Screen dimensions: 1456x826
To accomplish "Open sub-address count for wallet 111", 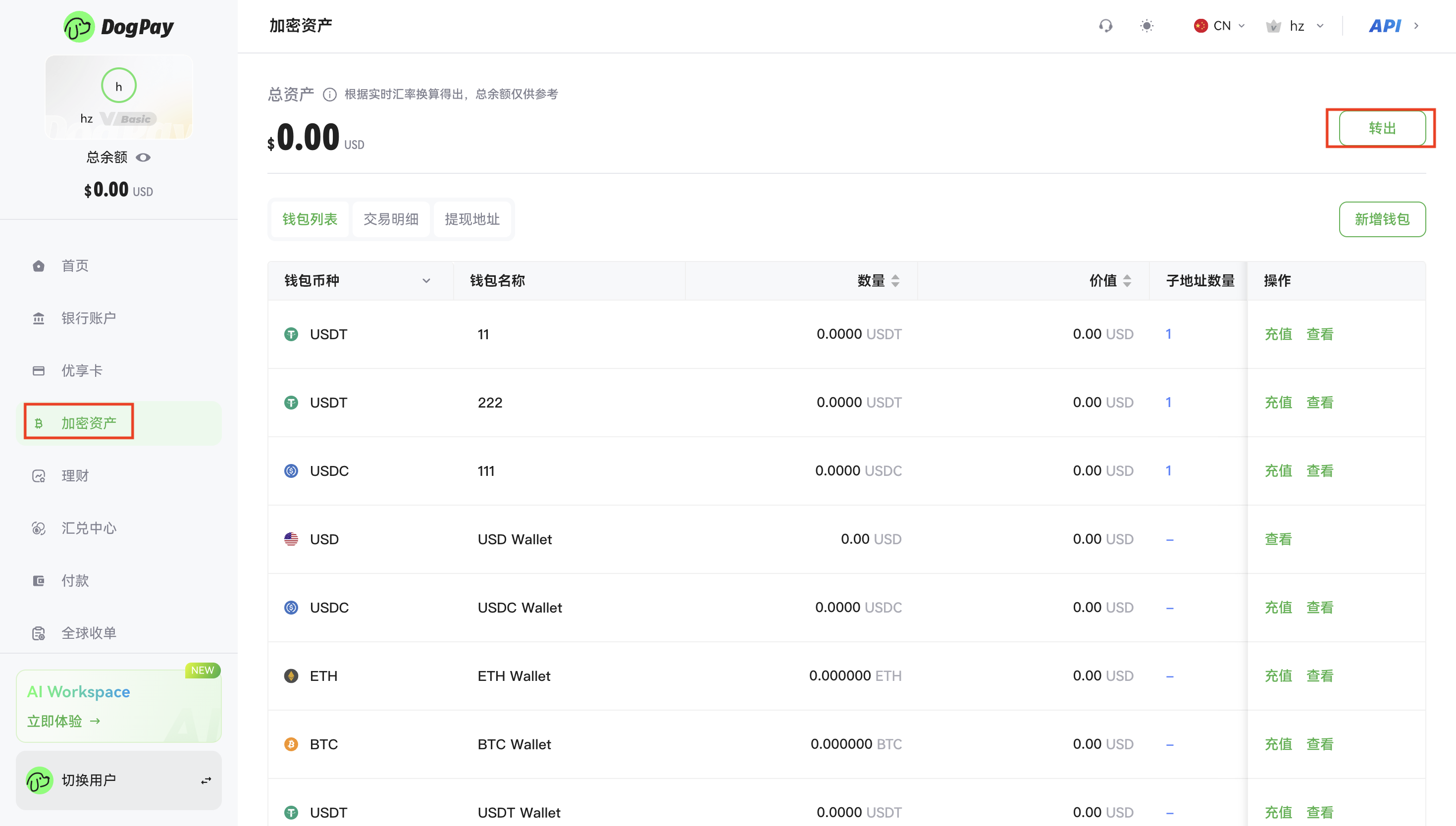I will (x=1168, y=471).
